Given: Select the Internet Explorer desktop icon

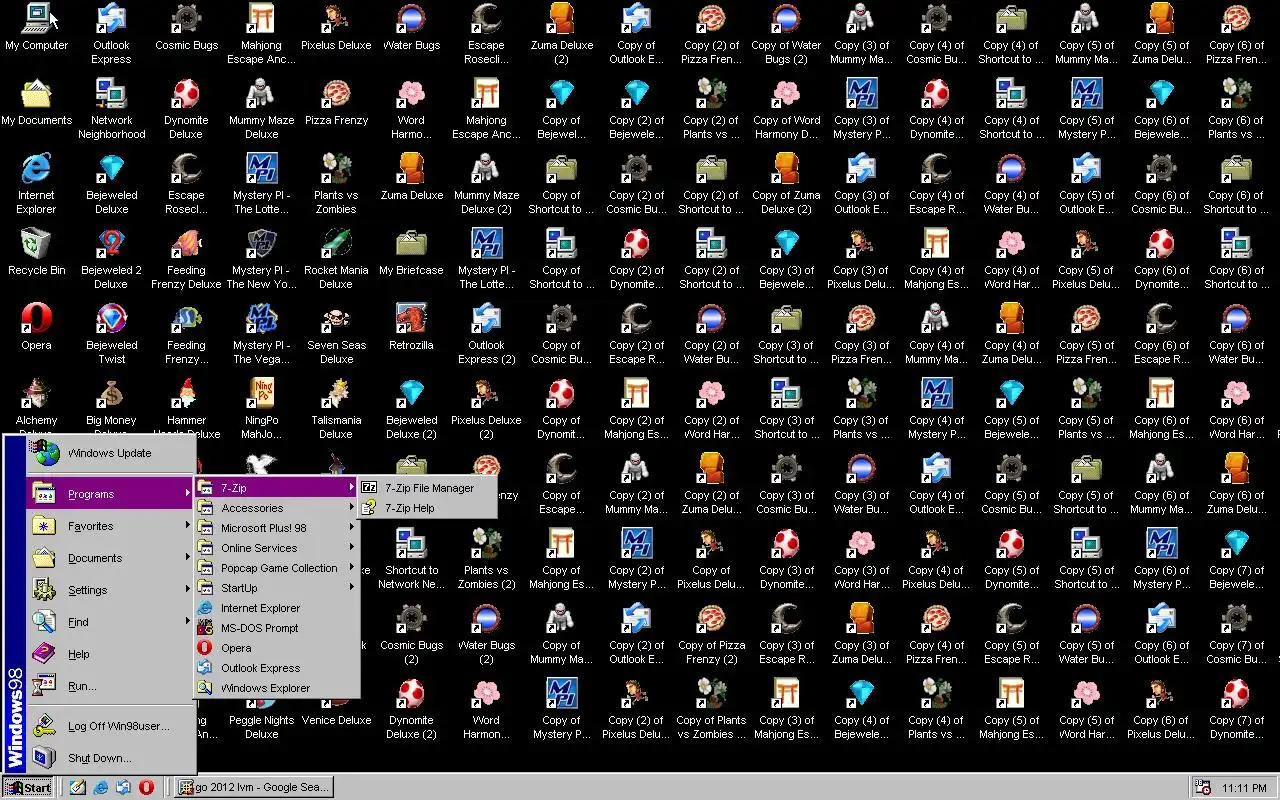Looking at the screenshot, I should point(36,184).
